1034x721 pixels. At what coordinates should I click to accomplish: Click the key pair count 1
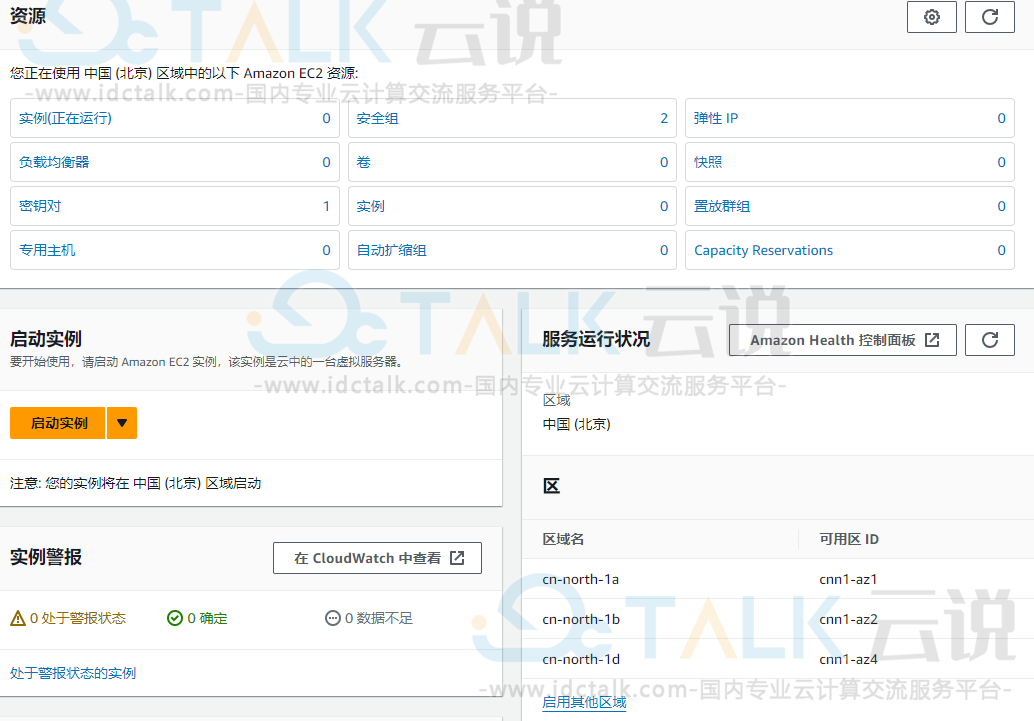pos(326,206)
